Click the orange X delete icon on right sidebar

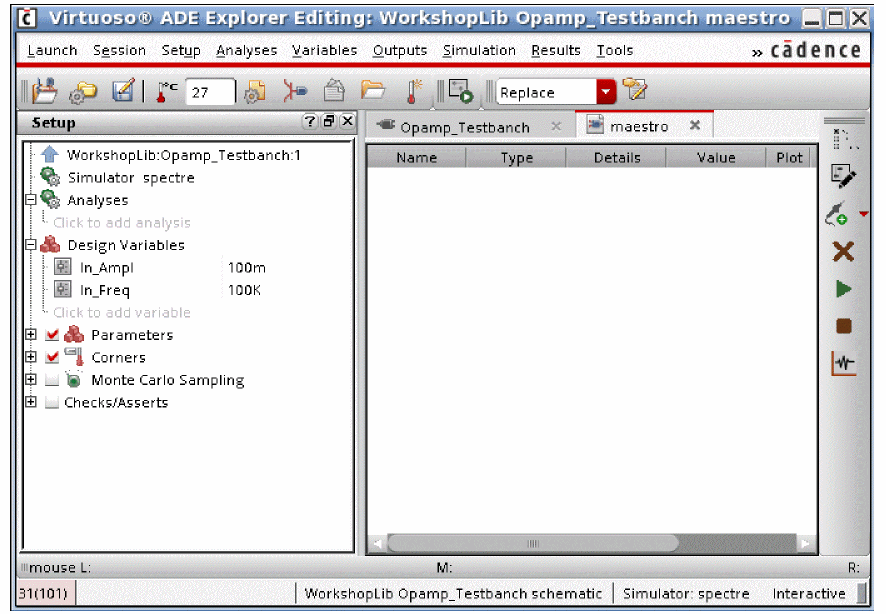click(x=843, y=251)
